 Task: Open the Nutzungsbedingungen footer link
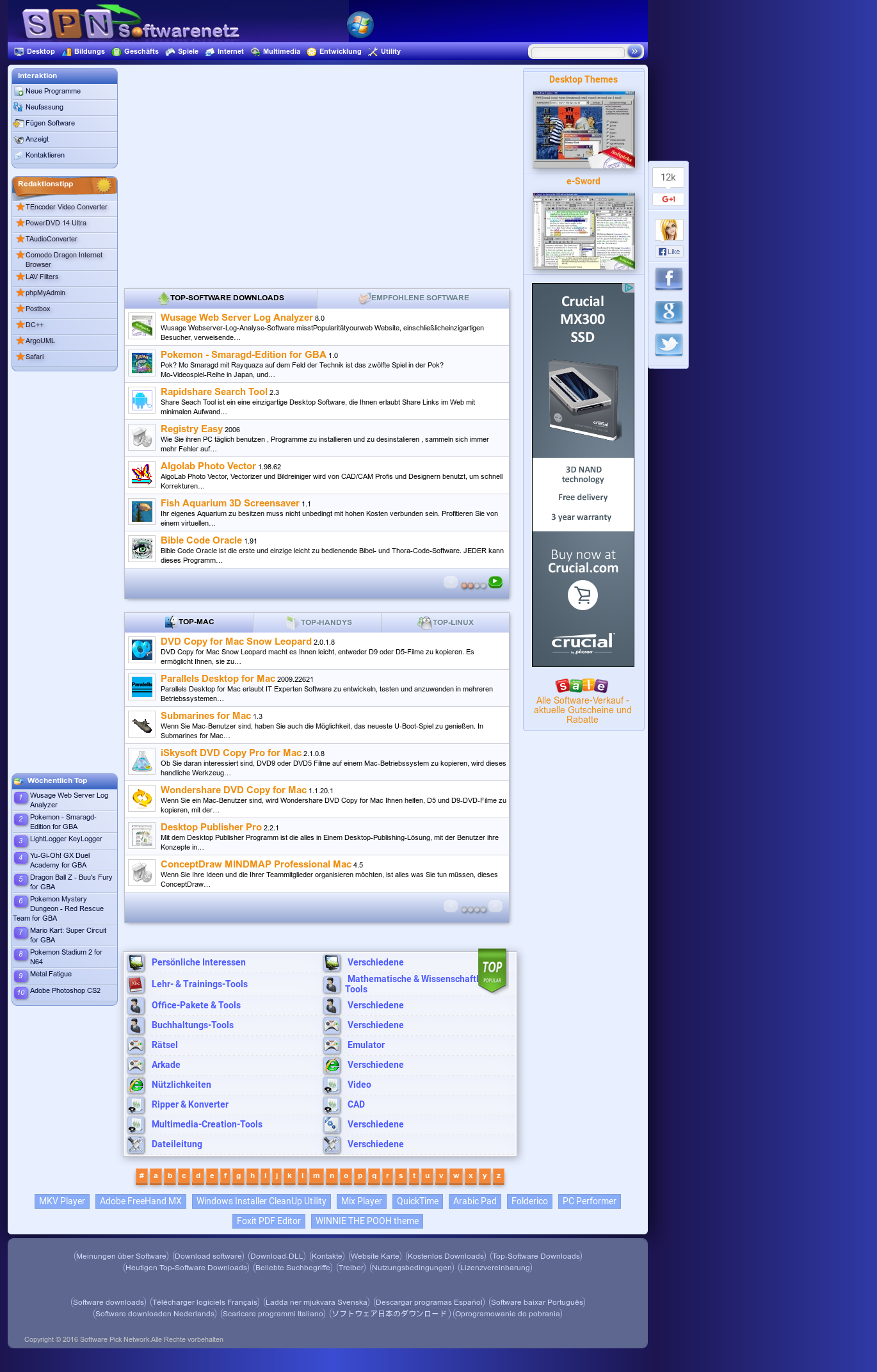coord(412,1268)
